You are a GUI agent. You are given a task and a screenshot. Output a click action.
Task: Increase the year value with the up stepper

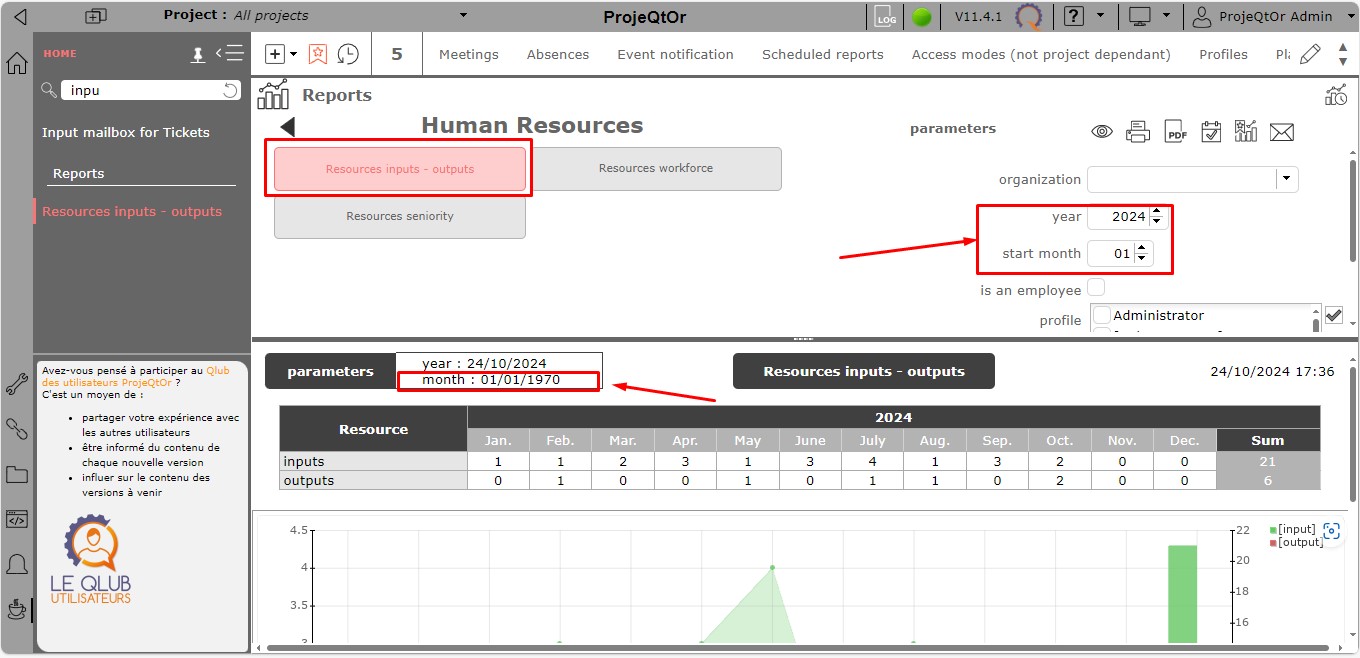point(1157,211)
